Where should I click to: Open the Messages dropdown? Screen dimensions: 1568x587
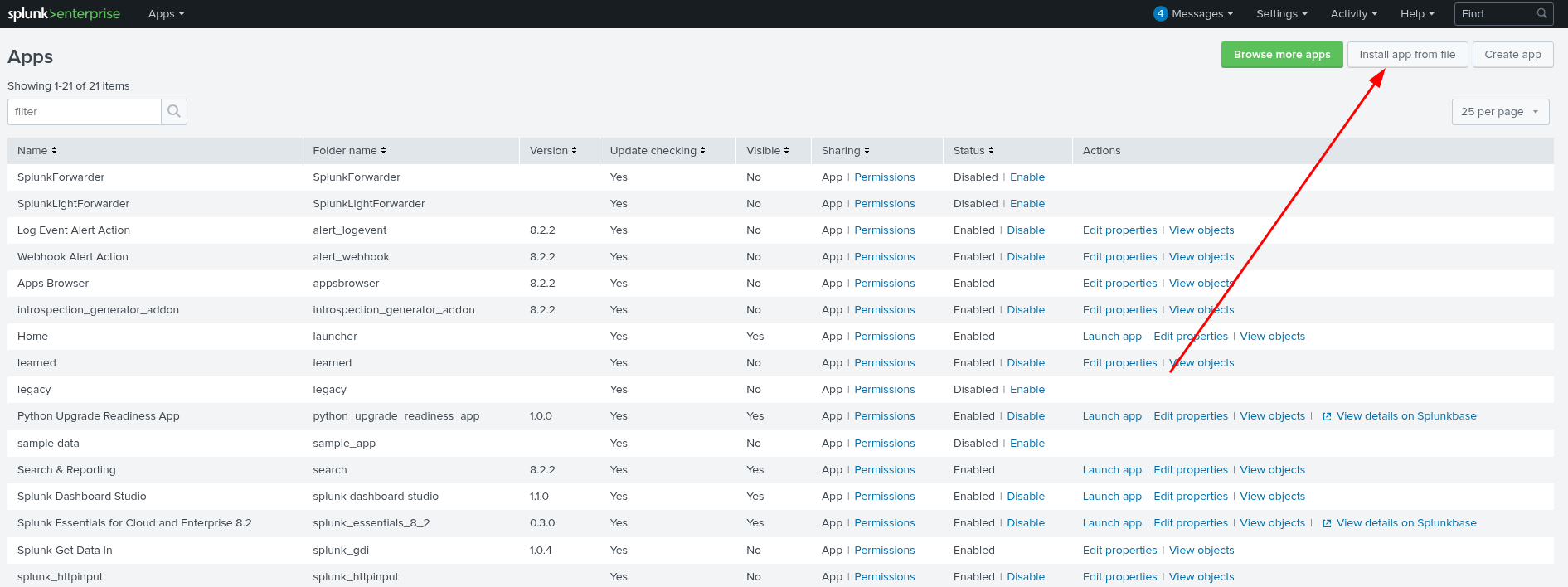[1202, 13]
